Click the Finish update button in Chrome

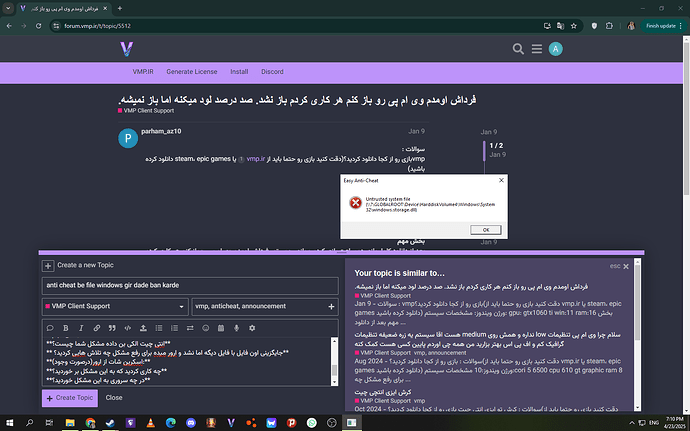click(663, 26)
